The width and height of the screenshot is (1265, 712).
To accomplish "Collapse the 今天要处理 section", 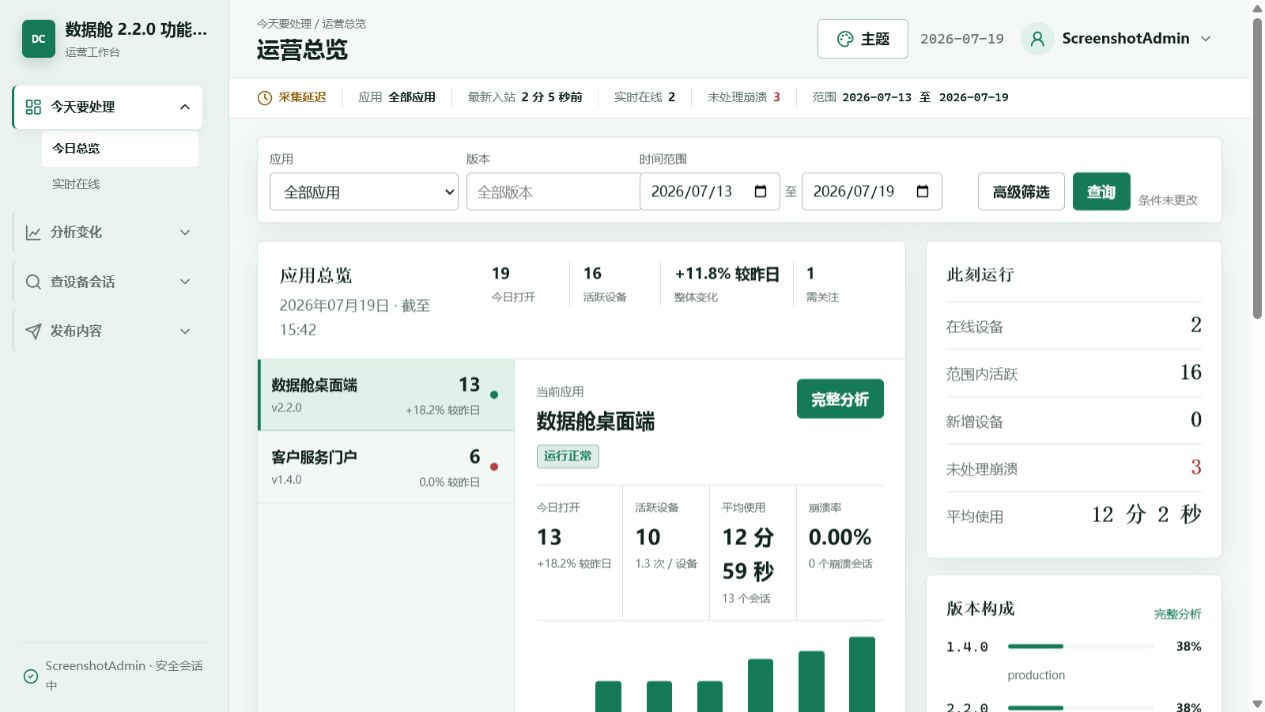I will [x=185, y=107].
